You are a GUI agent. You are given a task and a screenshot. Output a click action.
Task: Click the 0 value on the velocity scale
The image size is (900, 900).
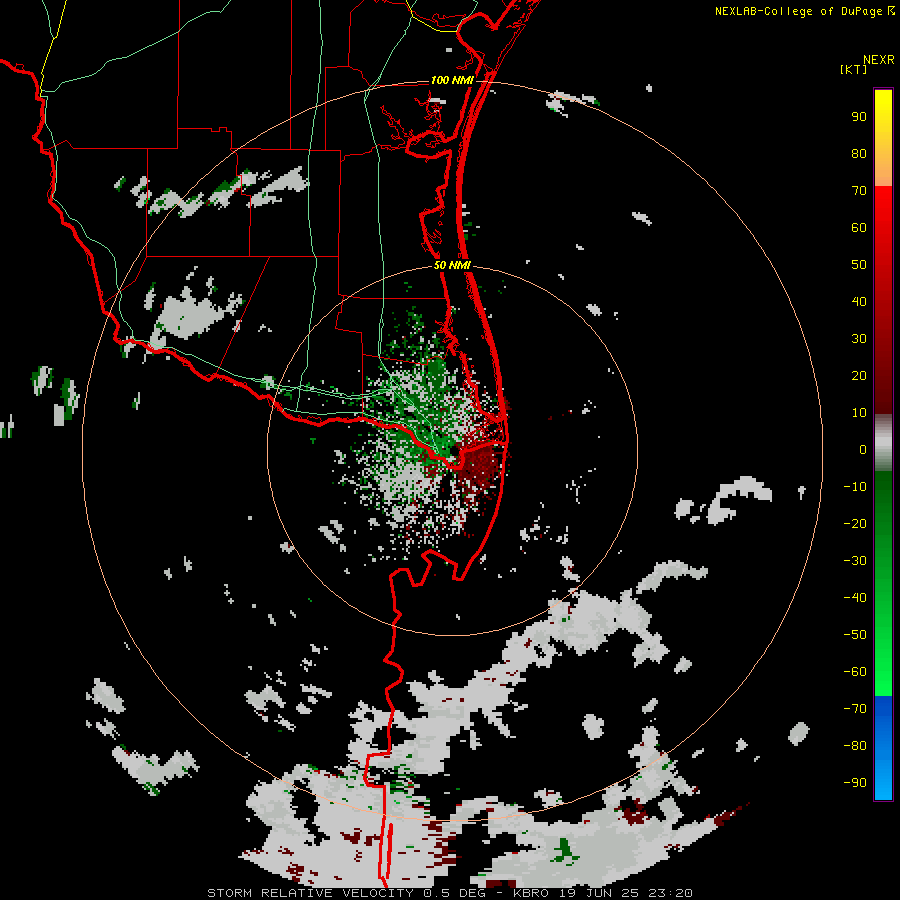pos(863,450)
